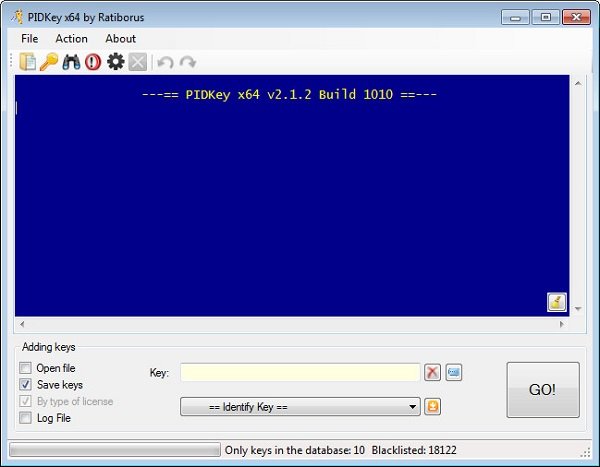Uncheck the Save keys checkbox
The height and width of the screenshot is (467, 600).
point(25,384)
